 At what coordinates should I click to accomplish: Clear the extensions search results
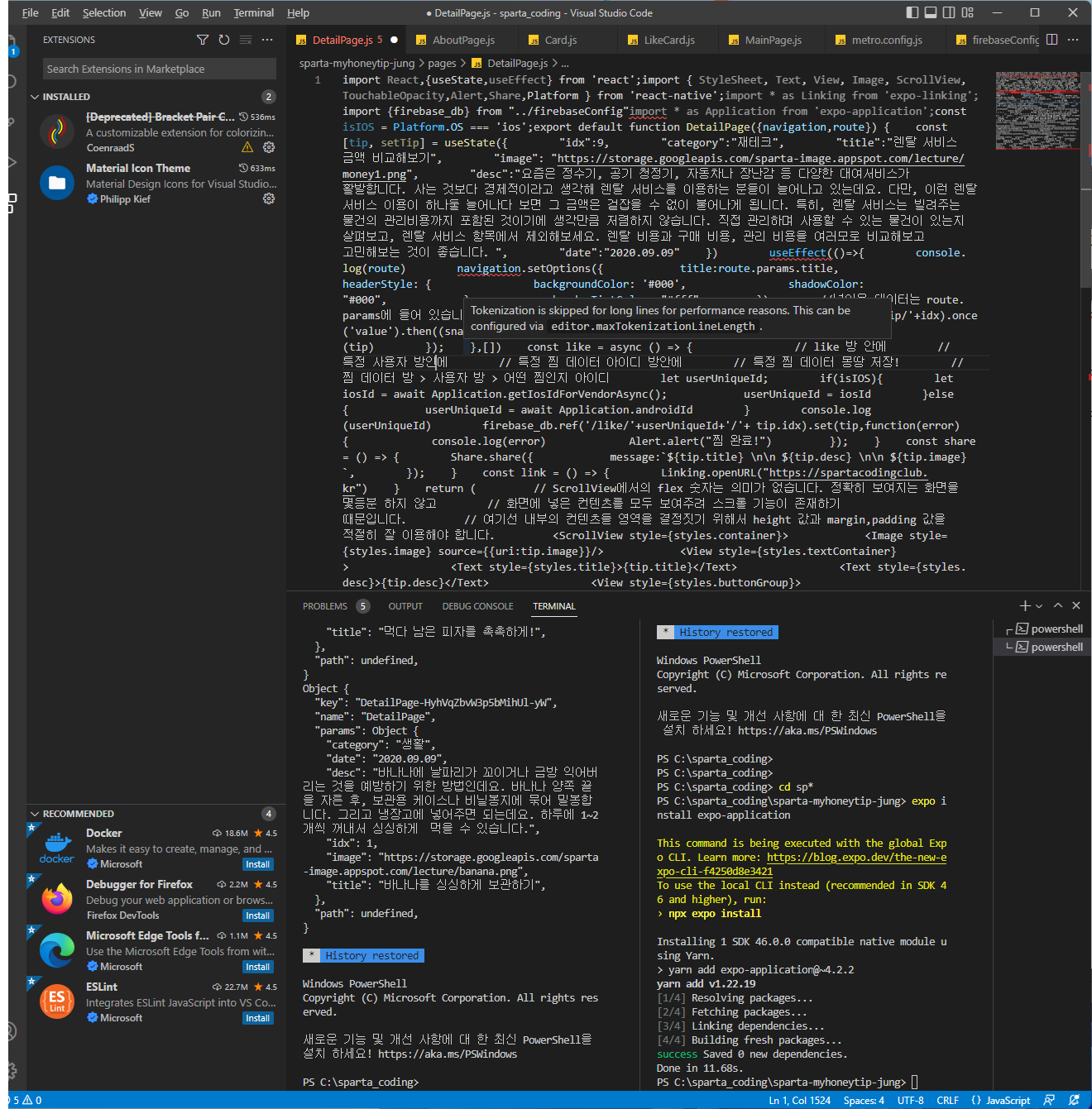coord(246,40)
